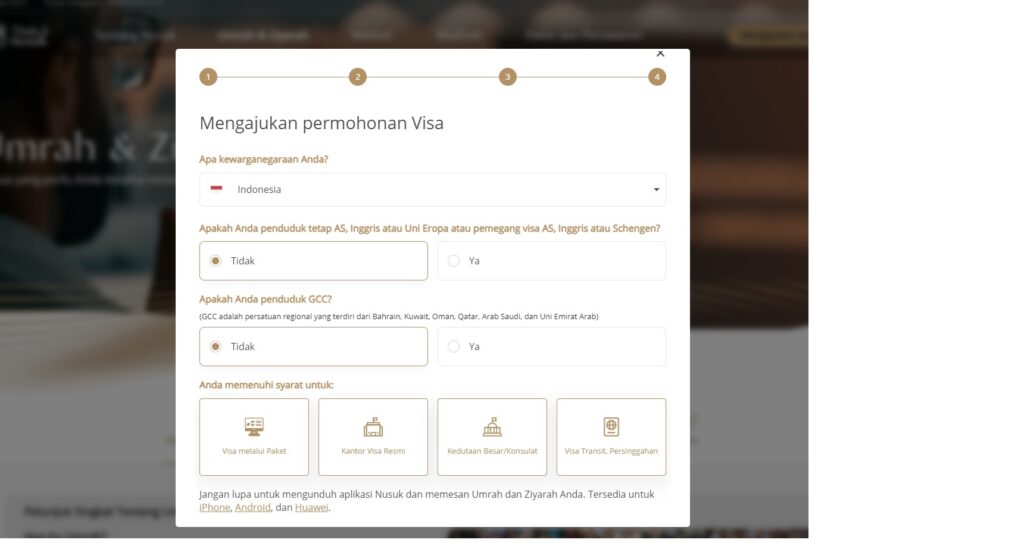1024x549 pixels.
Task: Jump to step 4 in progress bar
Action: 657,77
